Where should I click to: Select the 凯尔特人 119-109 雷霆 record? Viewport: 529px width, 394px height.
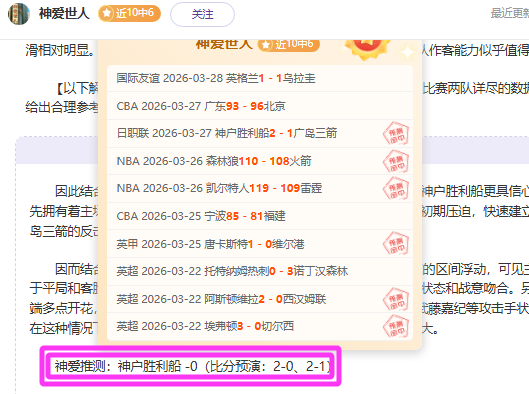pyautogui.click(x=260, y=188)
